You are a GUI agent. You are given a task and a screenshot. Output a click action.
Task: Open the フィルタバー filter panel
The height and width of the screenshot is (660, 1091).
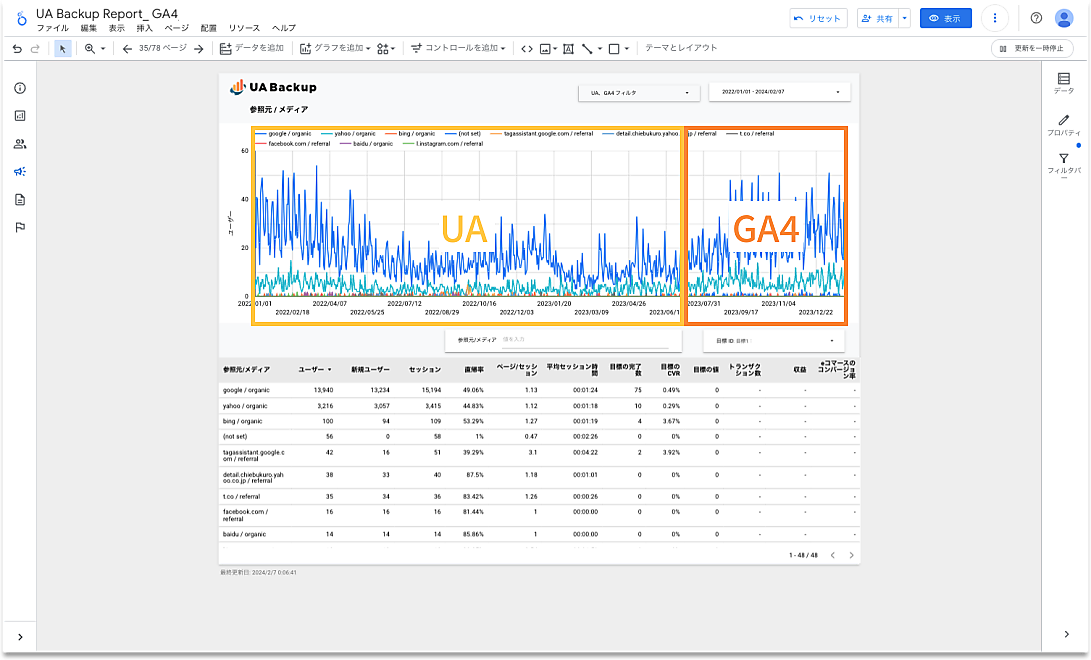point(1063,163)
